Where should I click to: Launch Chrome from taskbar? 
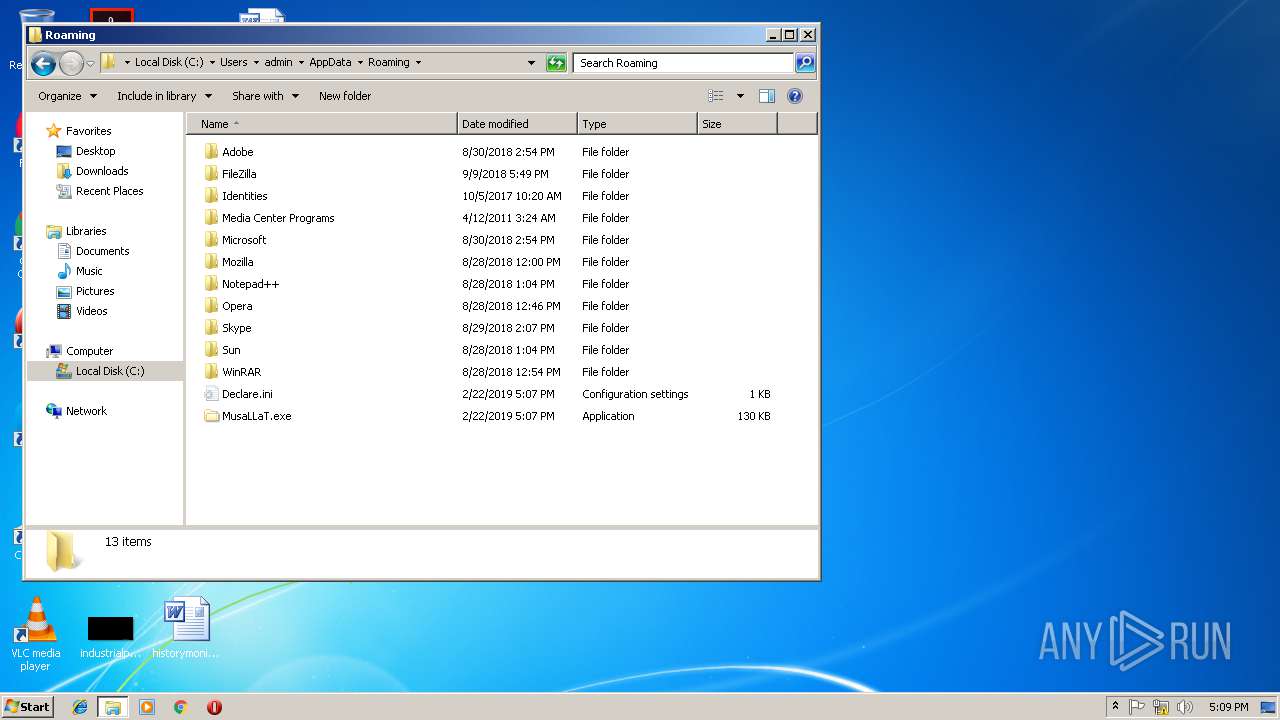pyautogui.click(x=180, y=707)
